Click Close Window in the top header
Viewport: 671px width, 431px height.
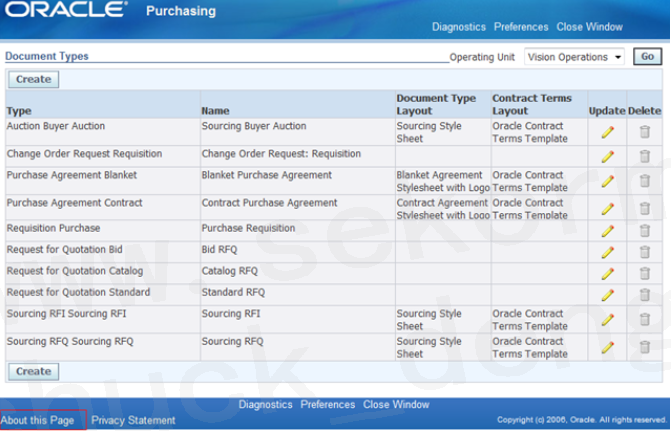pos(589,27)
